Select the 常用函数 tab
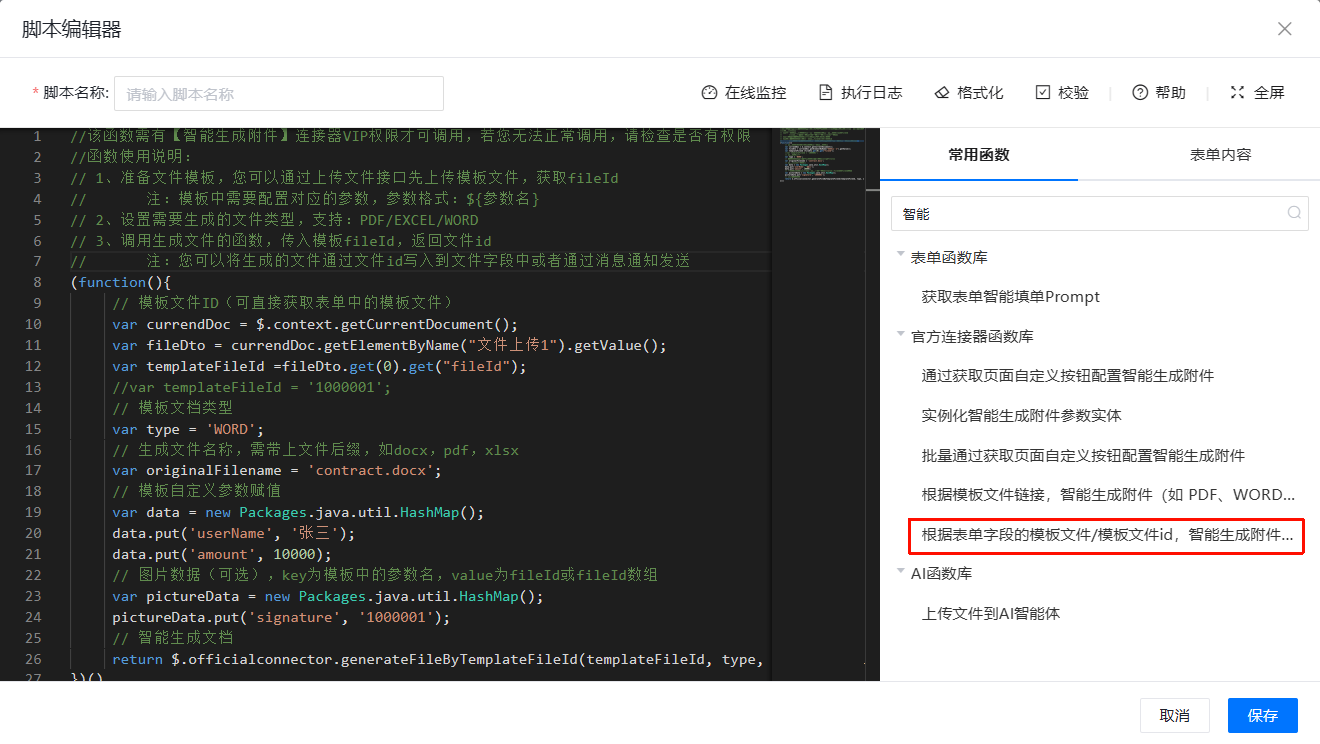The image size is (1320, 744). click(x=979, y=155)
